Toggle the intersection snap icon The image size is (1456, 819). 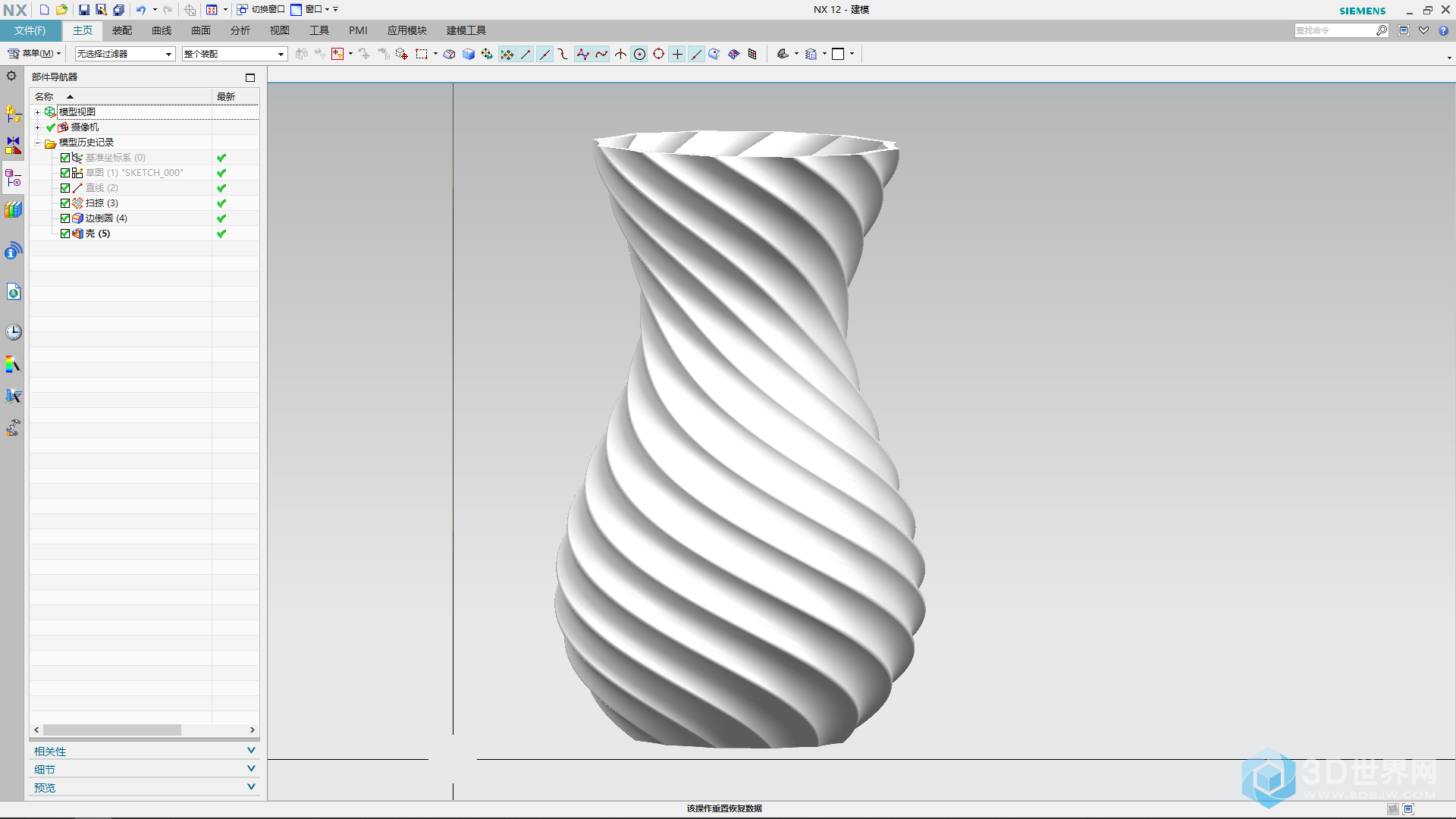coord(620,54)
